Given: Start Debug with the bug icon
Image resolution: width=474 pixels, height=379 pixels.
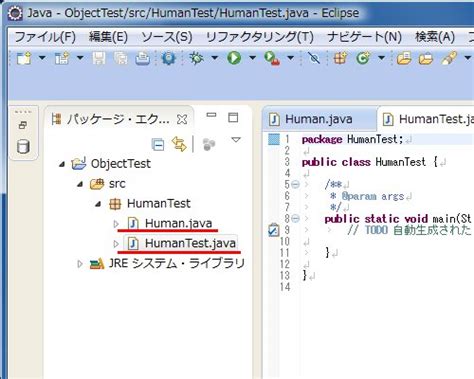Looking at the screenshot, I should pyautogui.click(x=196, y=58).
